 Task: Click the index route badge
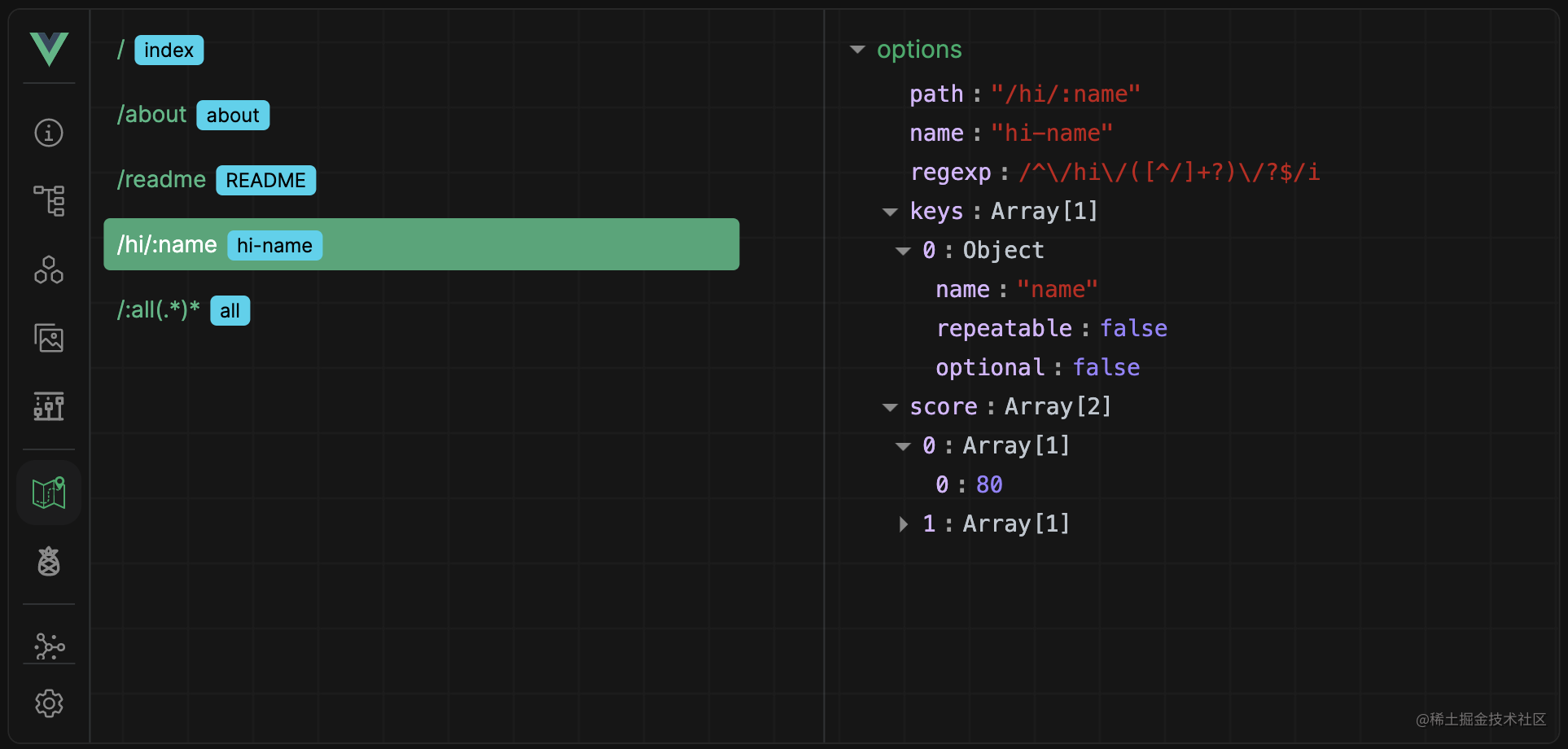click(x=169, y=50)
